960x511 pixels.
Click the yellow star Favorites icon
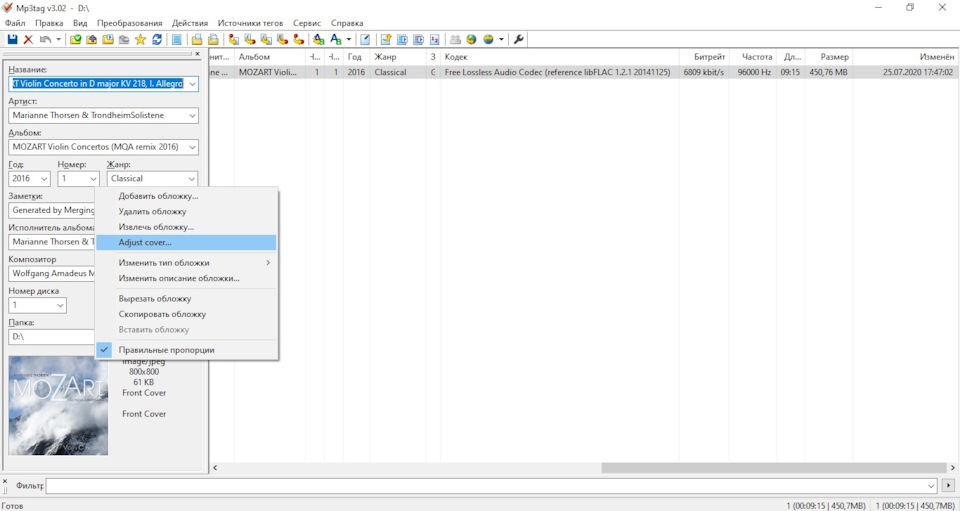pyautogui.click(x=140, y=39)
